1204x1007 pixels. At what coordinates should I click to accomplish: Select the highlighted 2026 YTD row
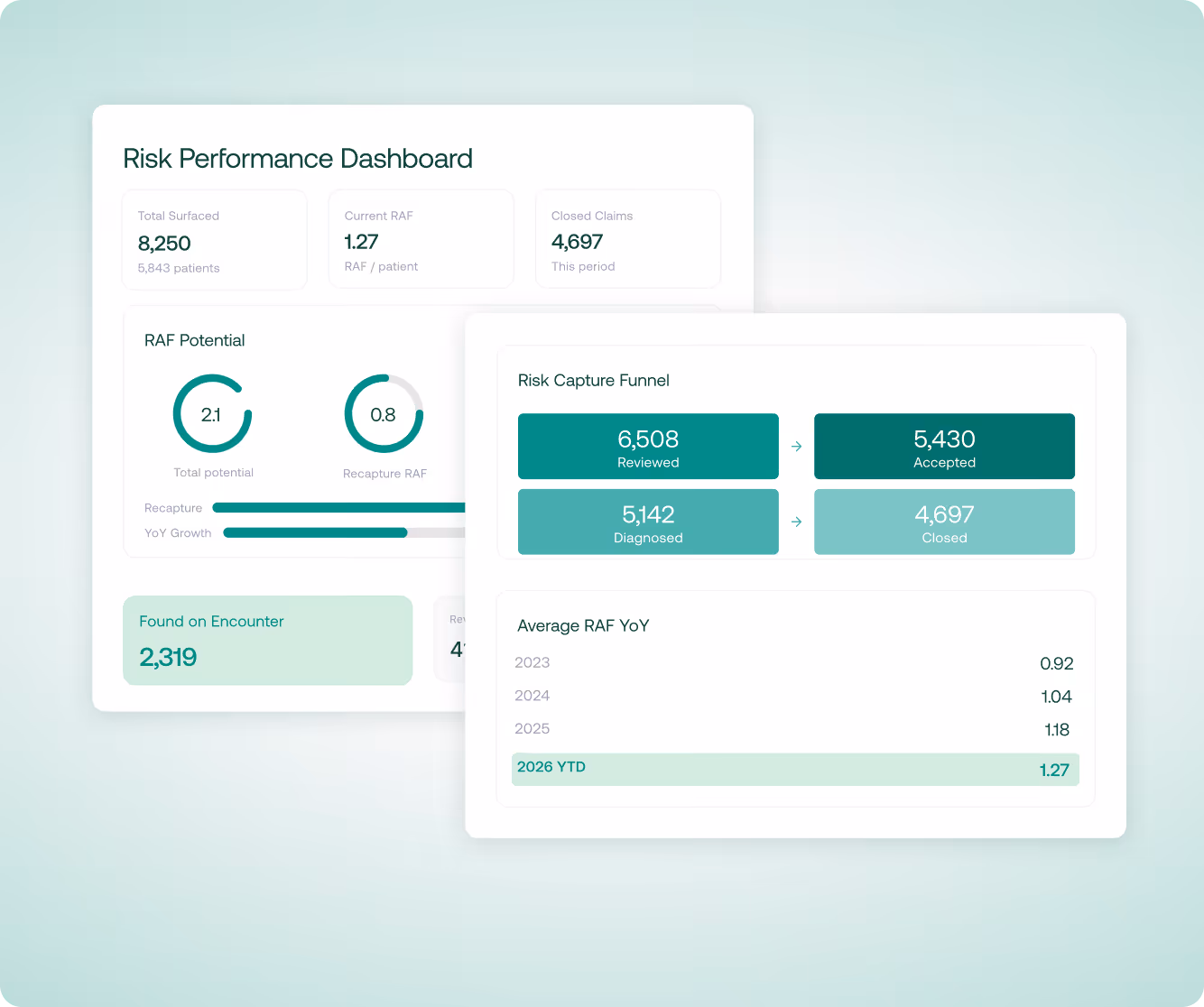coord(795,770)
